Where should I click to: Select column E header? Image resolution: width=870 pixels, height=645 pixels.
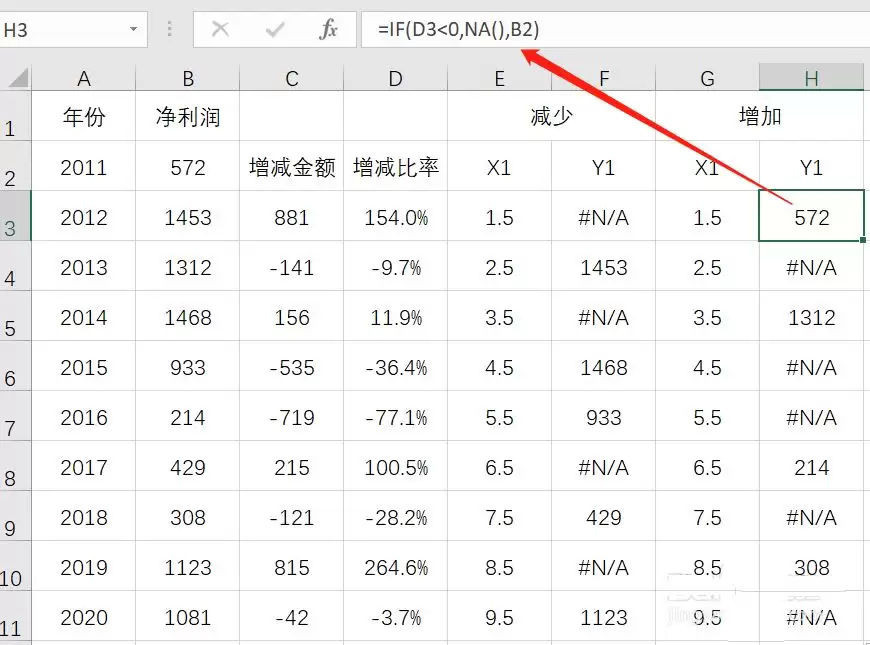coord(499,78)
